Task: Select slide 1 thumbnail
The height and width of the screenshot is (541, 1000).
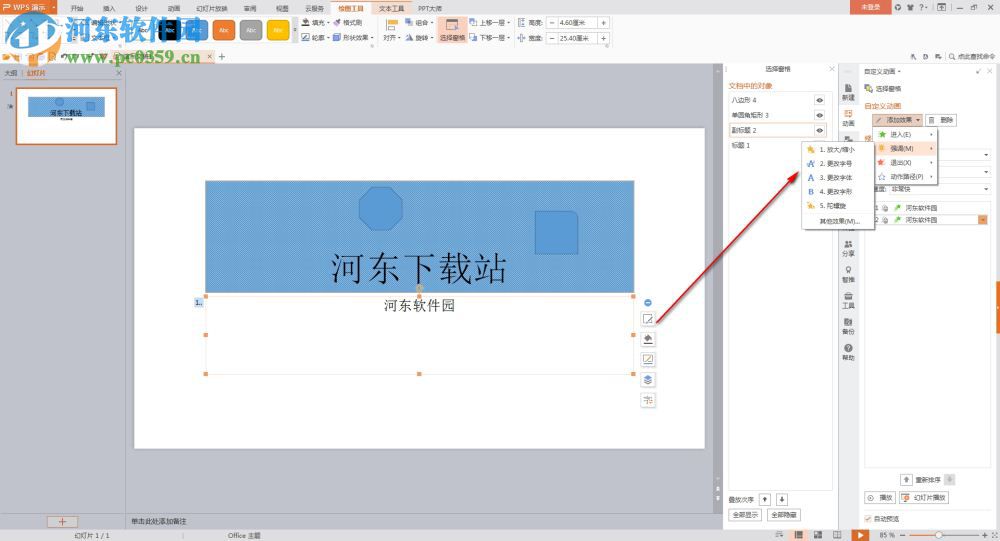Action: 66,116
